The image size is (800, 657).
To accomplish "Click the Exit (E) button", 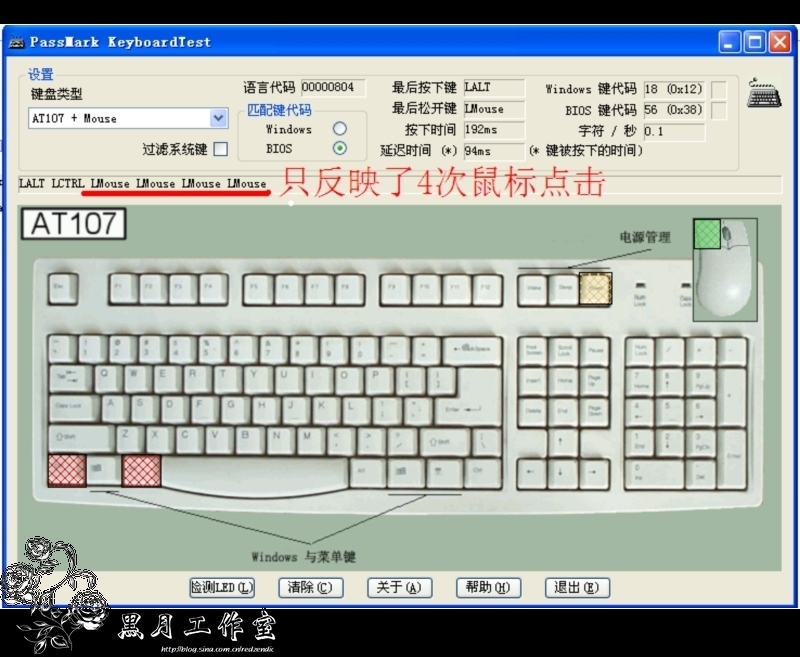I will click(577, 588).
